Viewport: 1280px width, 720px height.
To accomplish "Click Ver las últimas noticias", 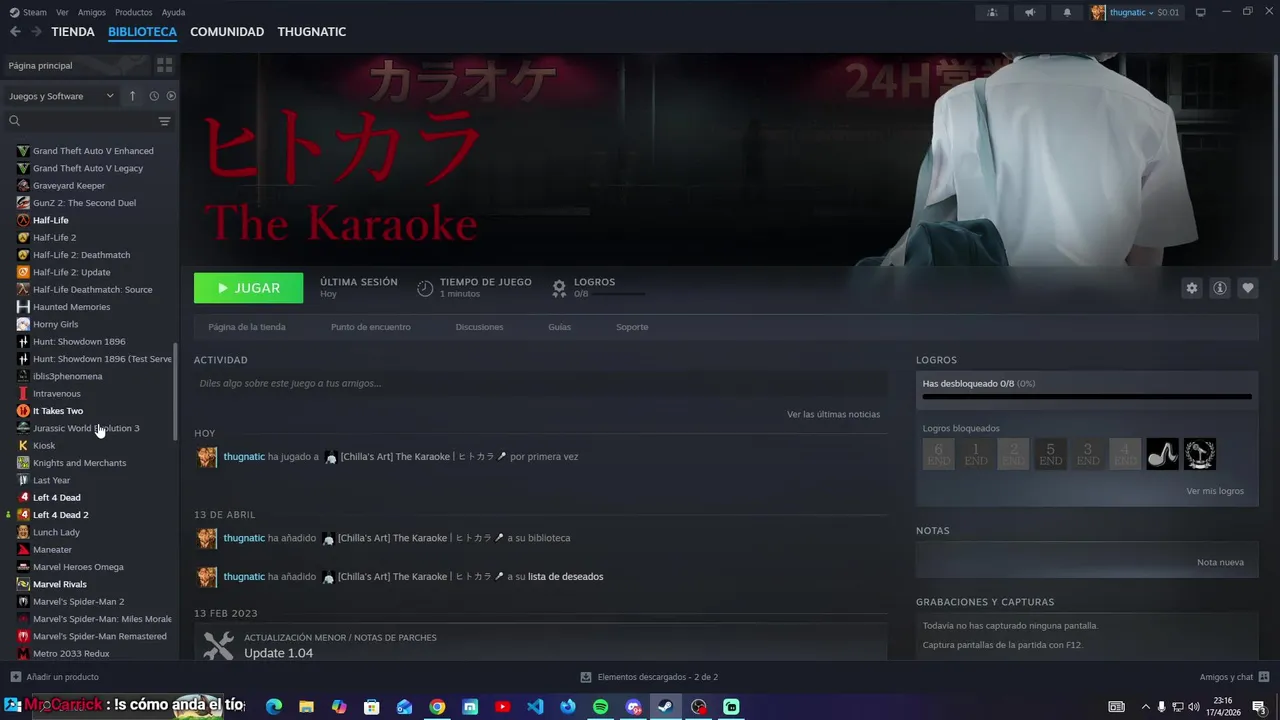I will click(x=834, y=414).
